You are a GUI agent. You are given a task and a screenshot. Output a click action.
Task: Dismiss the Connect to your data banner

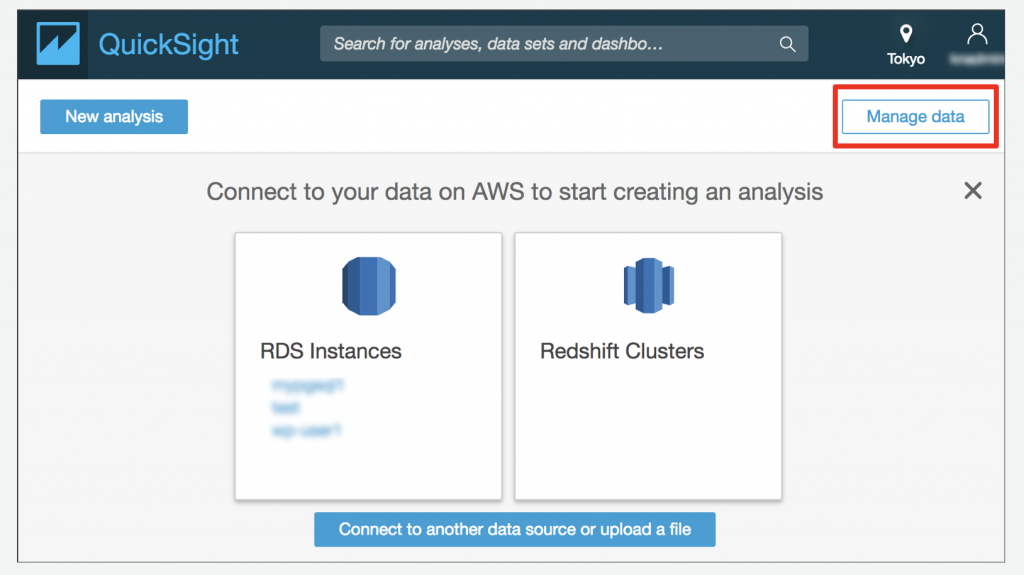(x=972, y=190)
